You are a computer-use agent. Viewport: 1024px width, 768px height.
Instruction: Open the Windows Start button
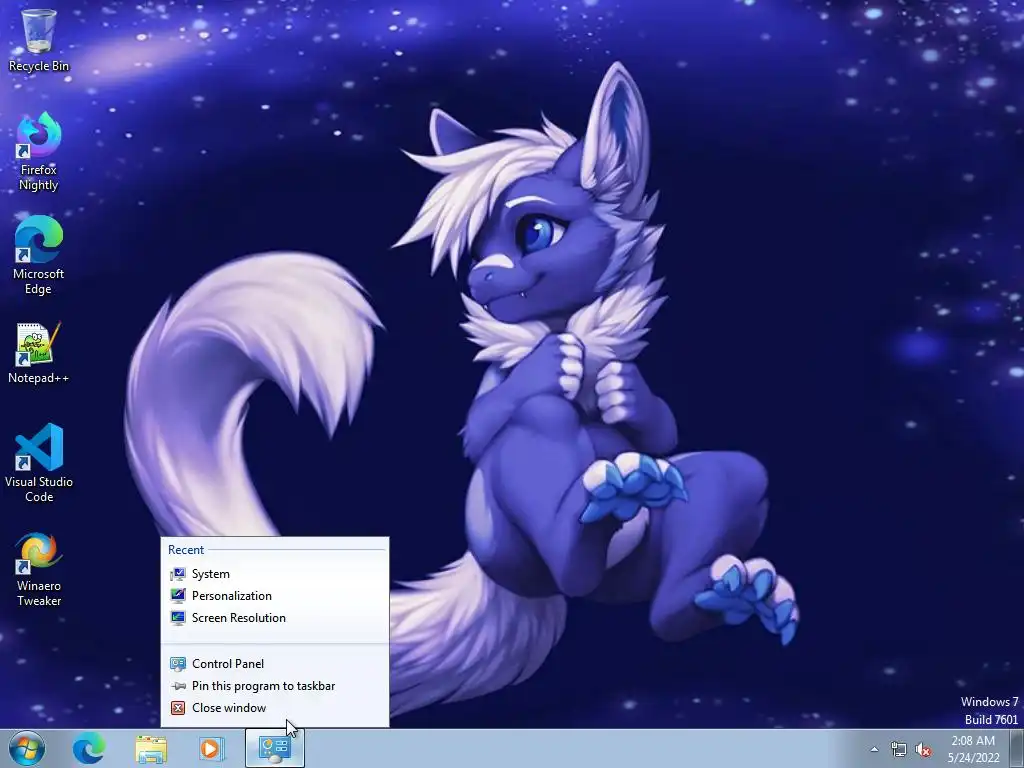click(x=27, y=748)
